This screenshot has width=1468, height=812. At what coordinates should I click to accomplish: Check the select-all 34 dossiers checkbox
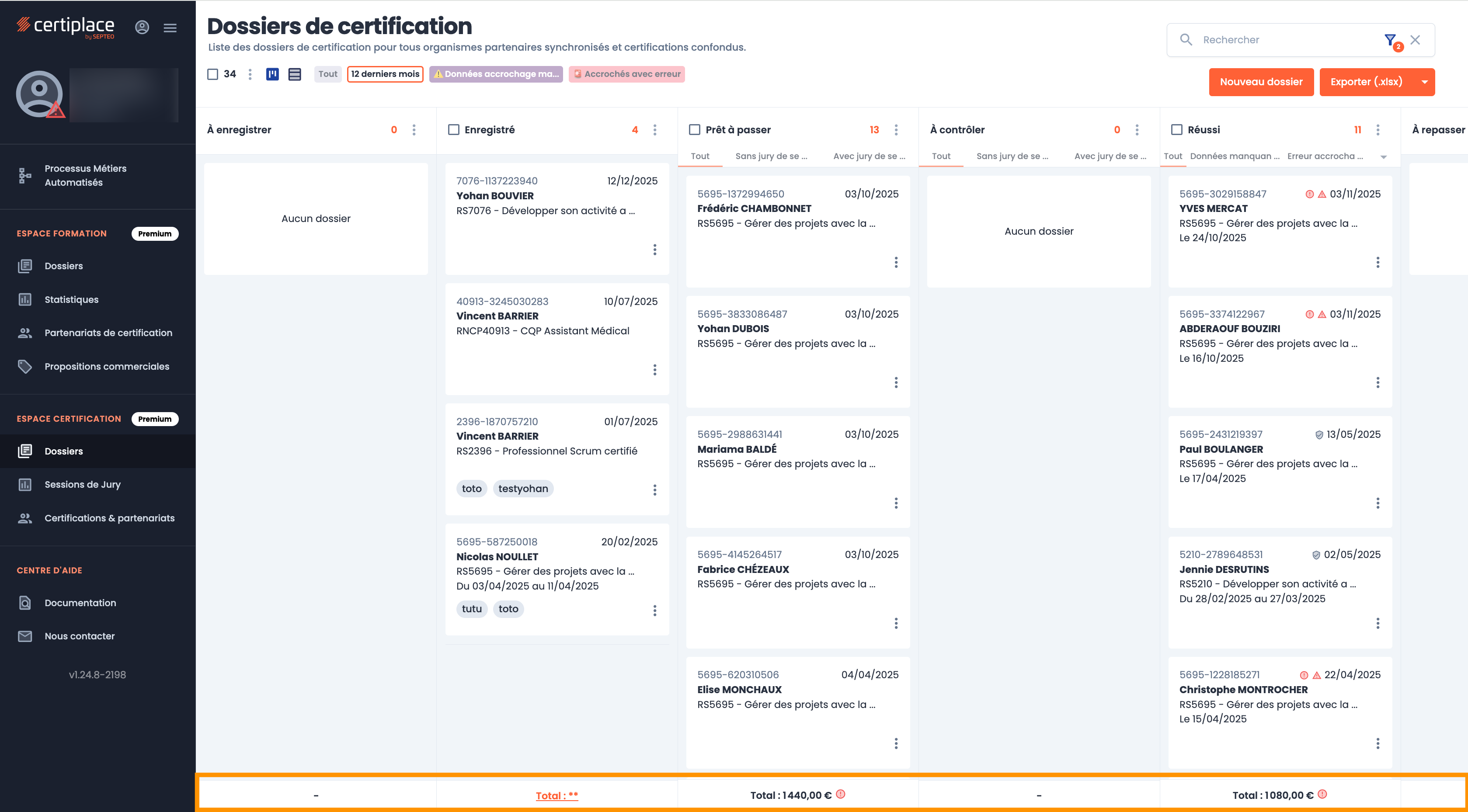point(212,74)
